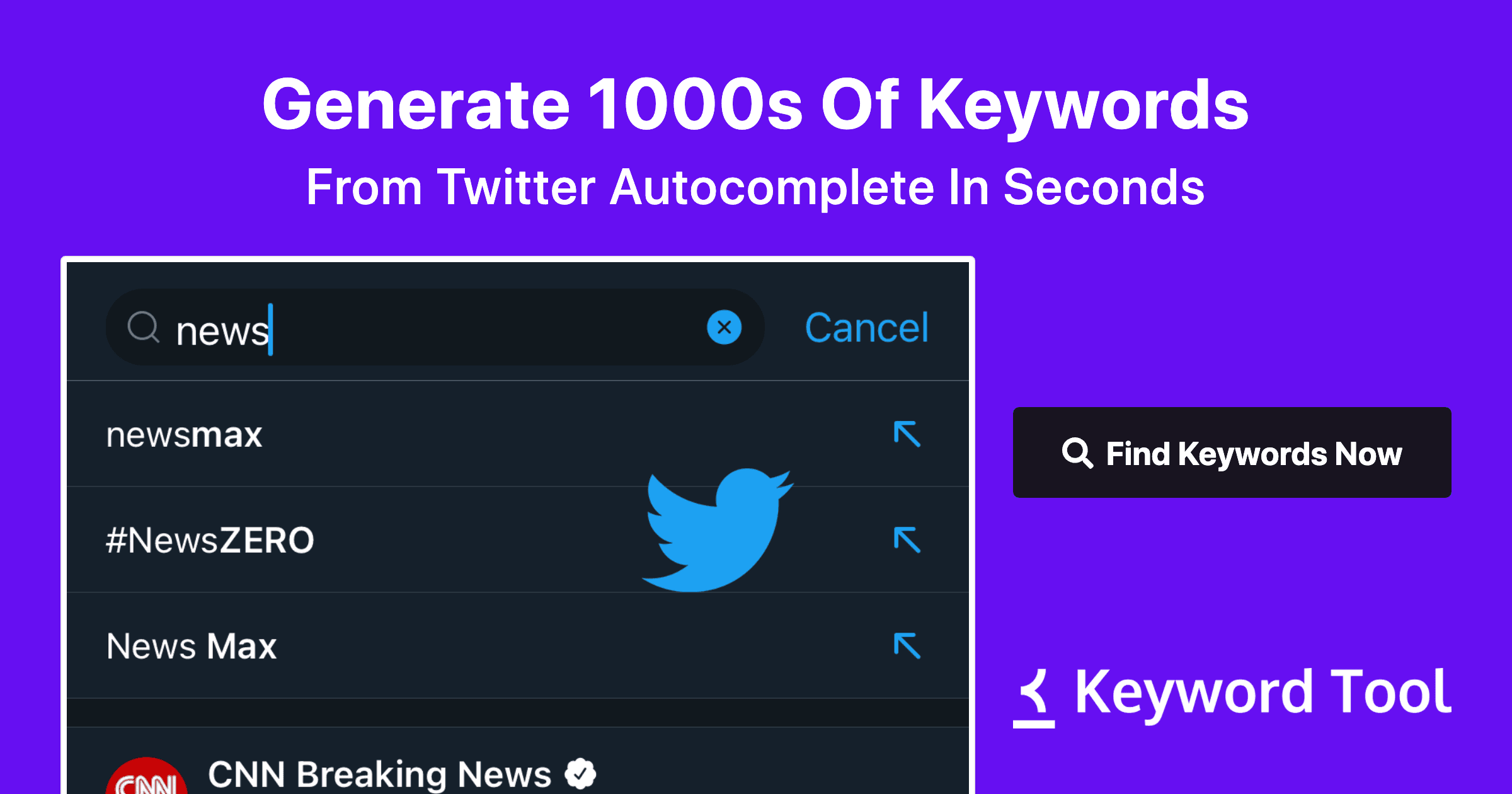Tap the Cancel link
The image size is (1512, 794).
pyautogui.click(x=866, y=328)
